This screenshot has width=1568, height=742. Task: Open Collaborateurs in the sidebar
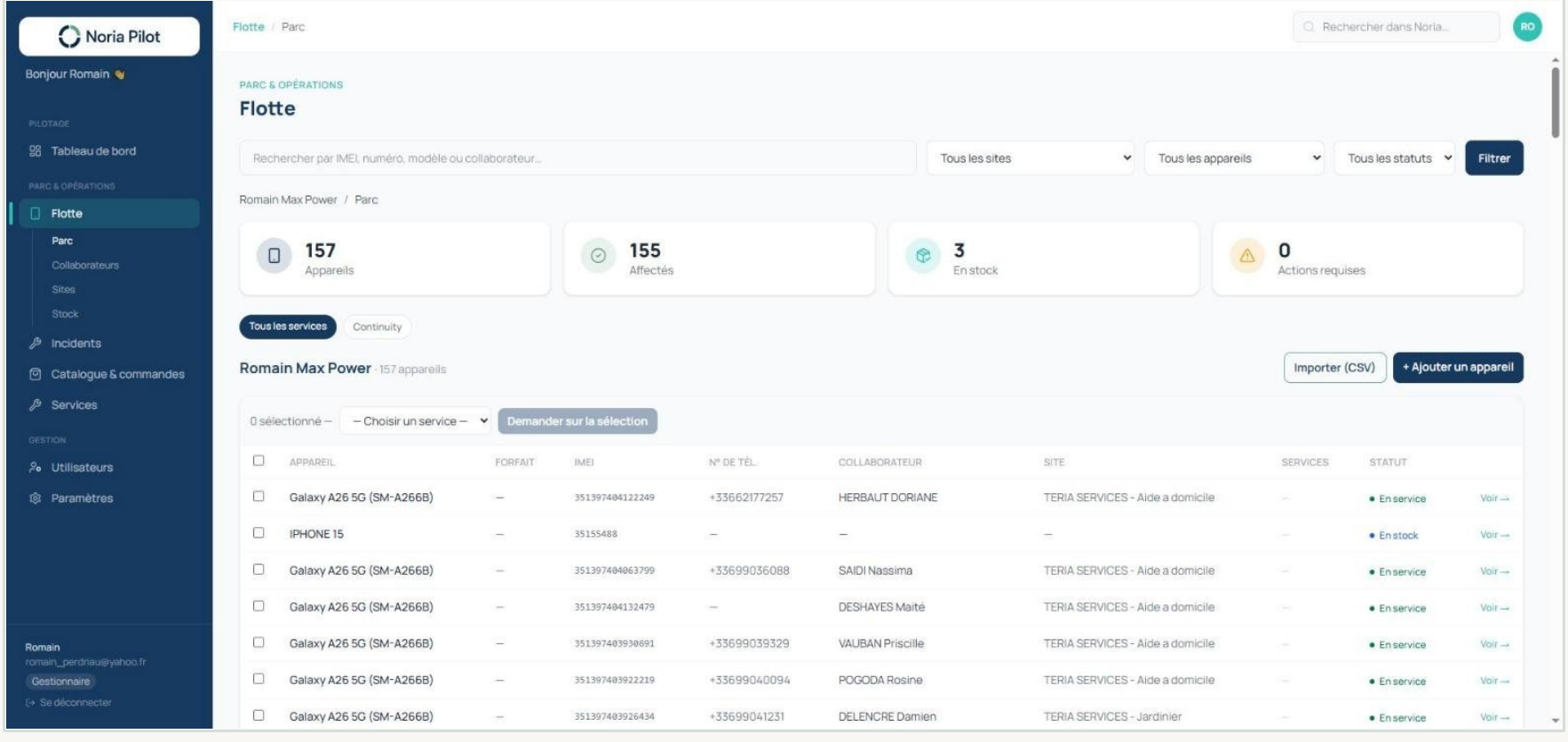pos(85,265)
